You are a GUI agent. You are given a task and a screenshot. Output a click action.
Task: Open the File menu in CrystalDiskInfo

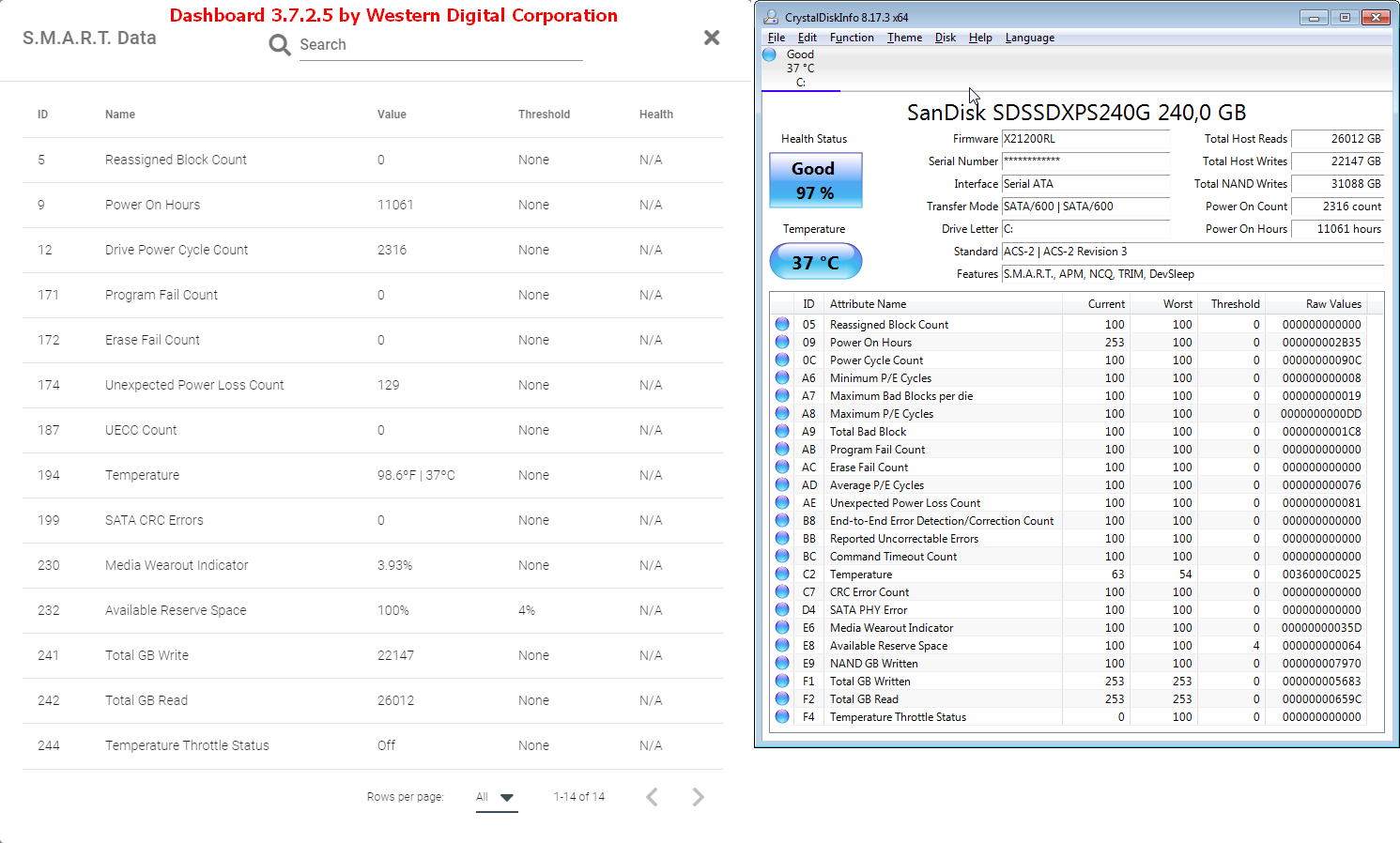(776, 38)
